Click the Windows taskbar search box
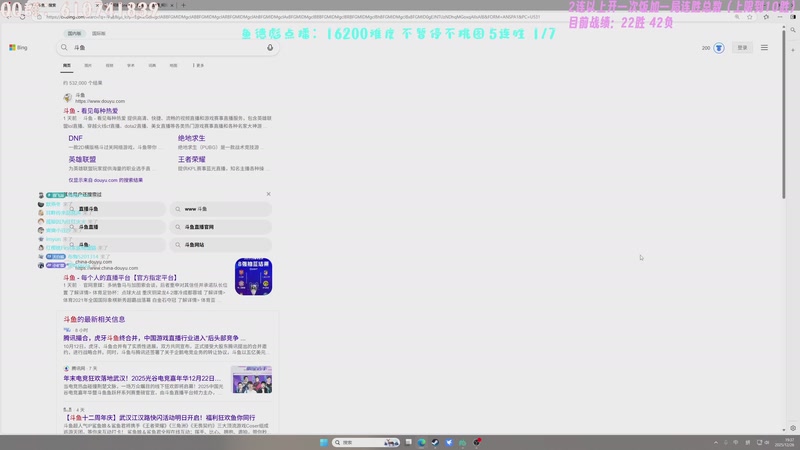 365,442
